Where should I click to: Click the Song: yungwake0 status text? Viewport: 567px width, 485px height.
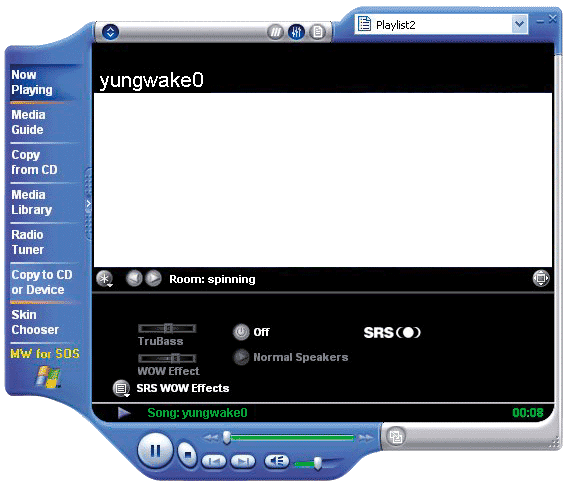(197, 413)
